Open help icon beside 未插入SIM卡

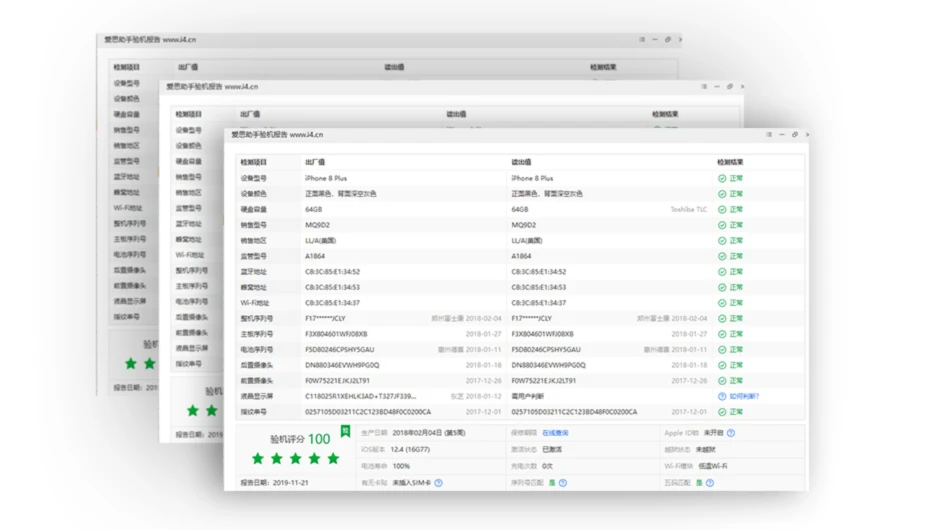438,483
